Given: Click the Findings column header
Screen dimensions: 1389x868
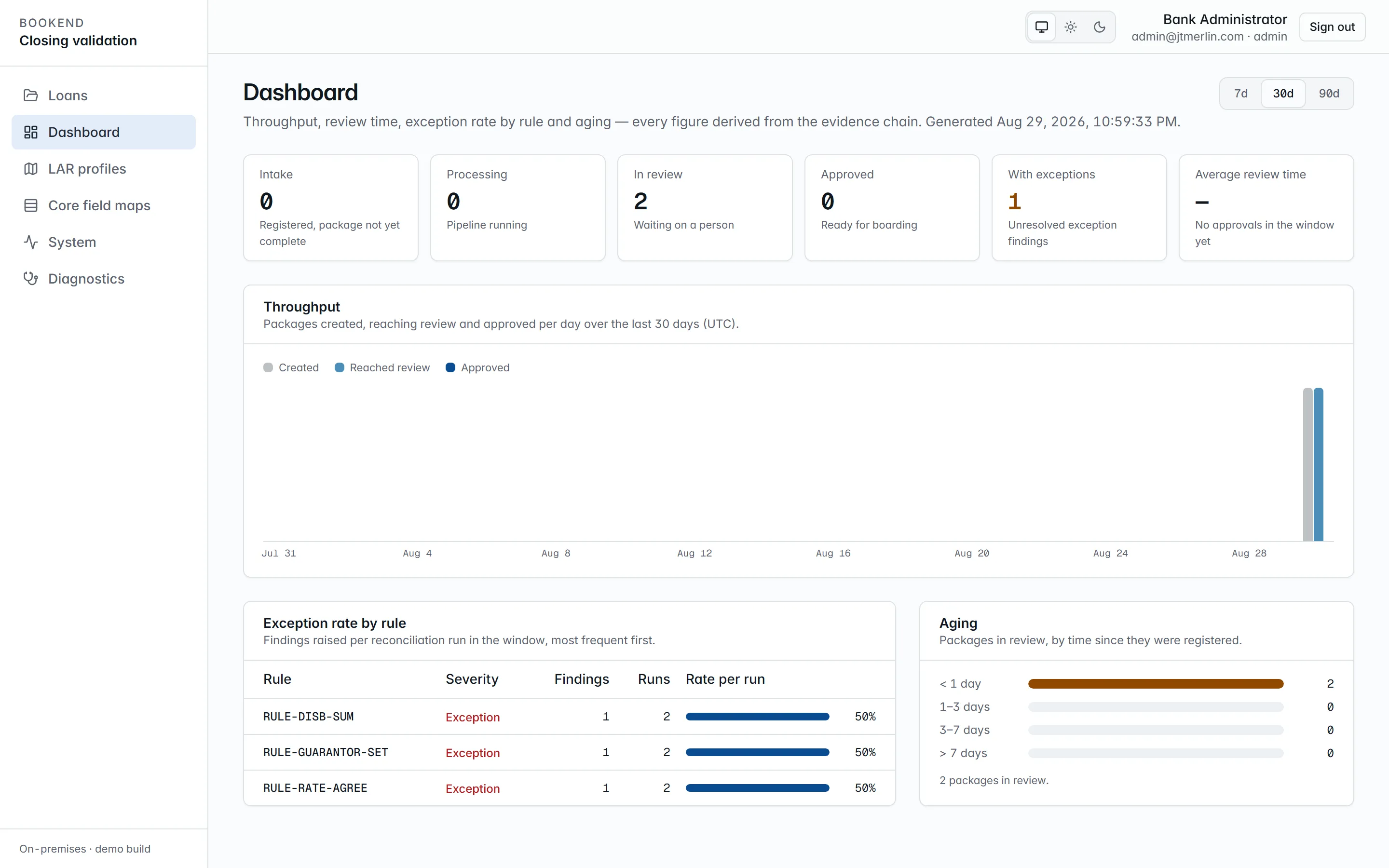Looking at the screenshot, I should pyautogui.click(x=582, y=679).
